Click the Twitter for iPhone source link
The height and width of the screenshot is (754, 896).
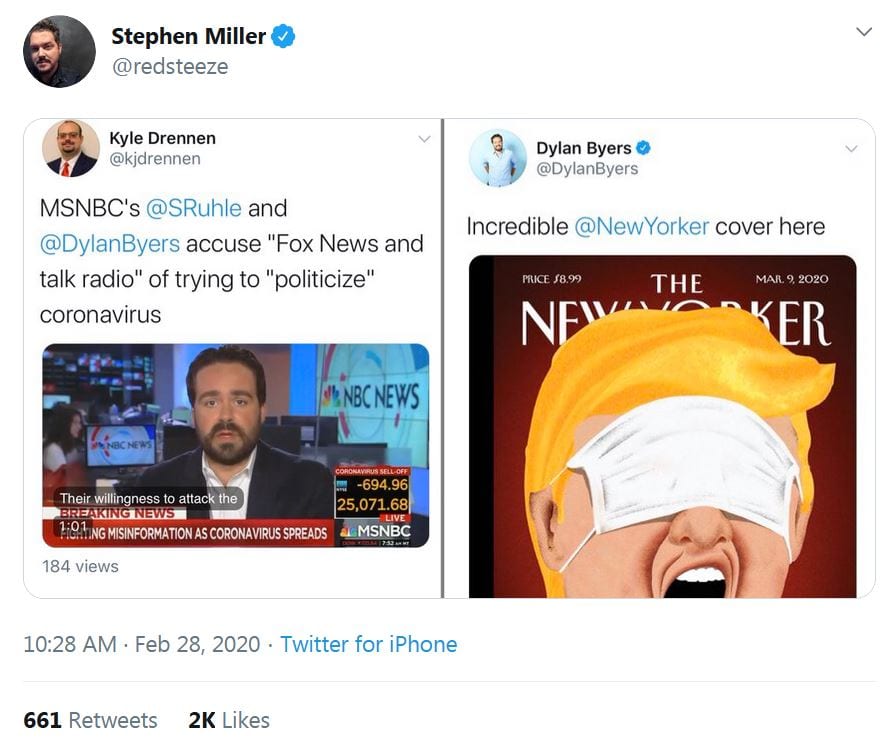pos(368,644)
